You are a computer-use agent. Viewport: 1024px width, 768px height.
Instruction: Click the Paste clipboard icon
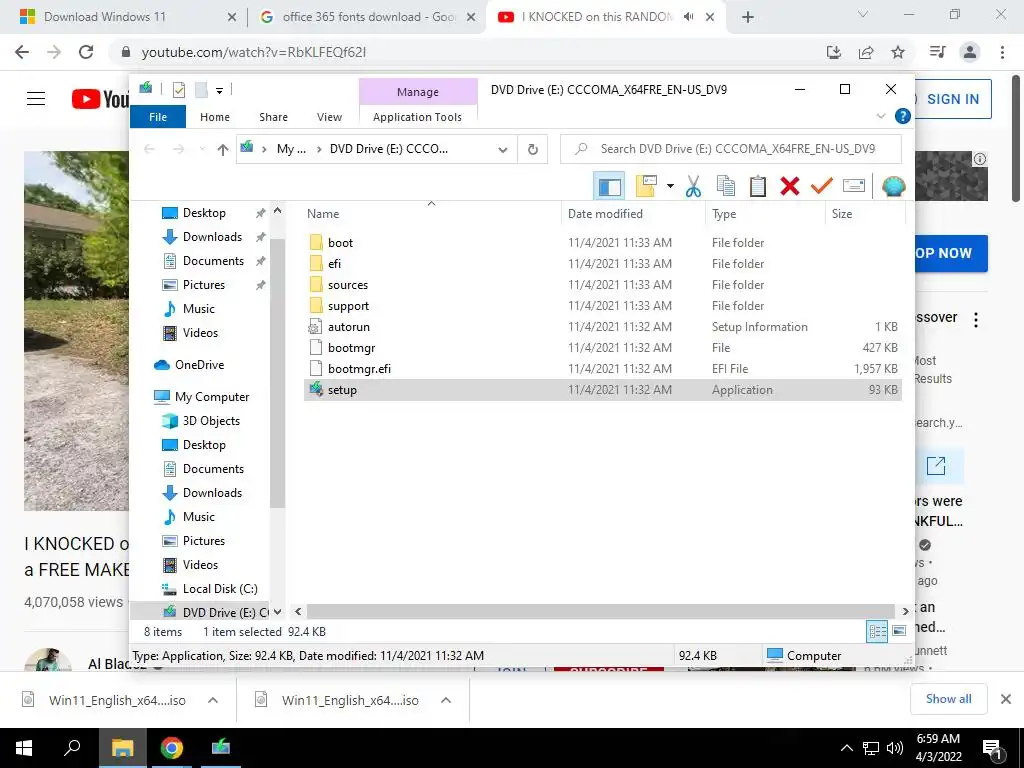tap(758, 187)
